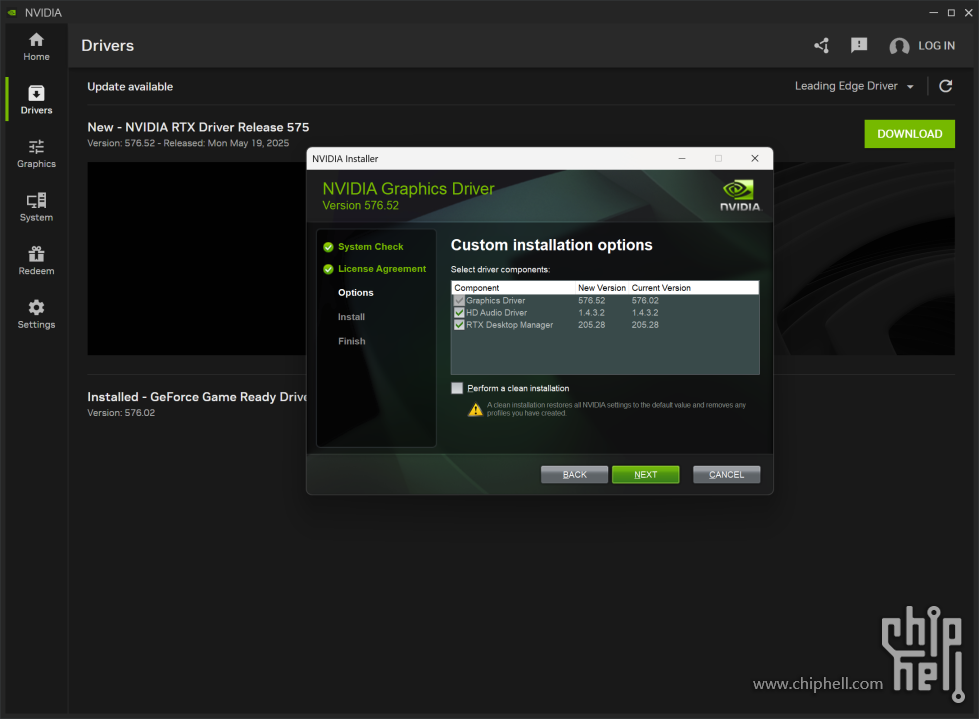
Task: Click the New Version column header
Action: pos(602,288)
